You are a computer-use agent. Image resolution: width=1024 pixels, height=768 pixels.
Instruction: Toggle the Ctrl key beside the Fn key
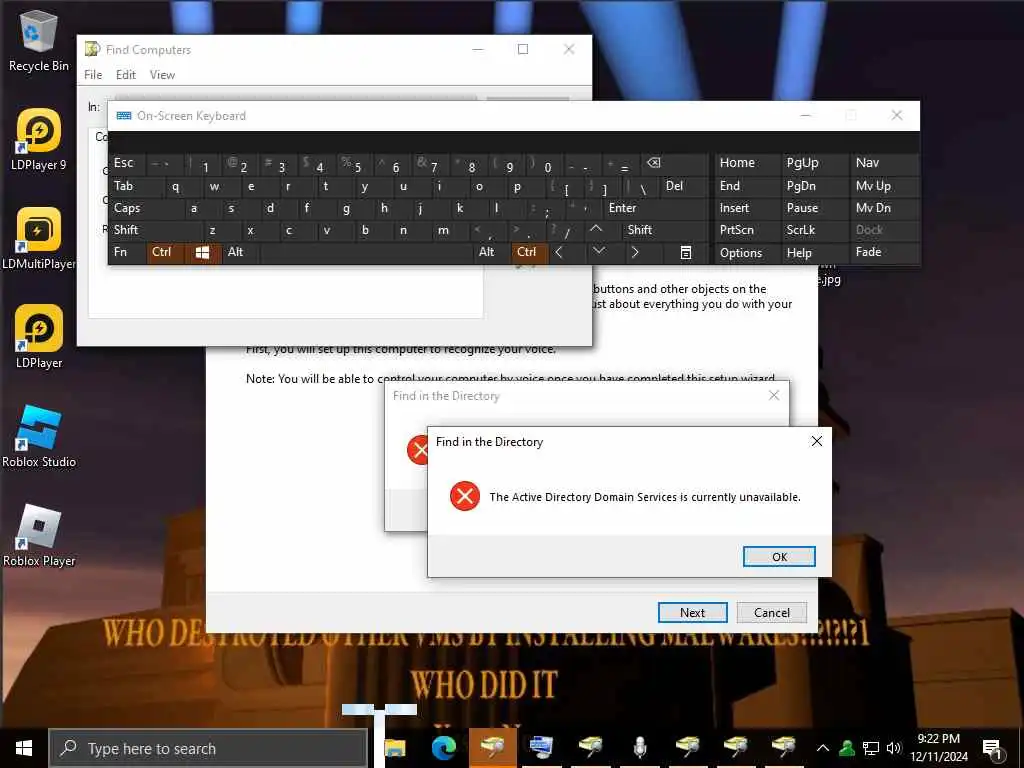point(165,253)
